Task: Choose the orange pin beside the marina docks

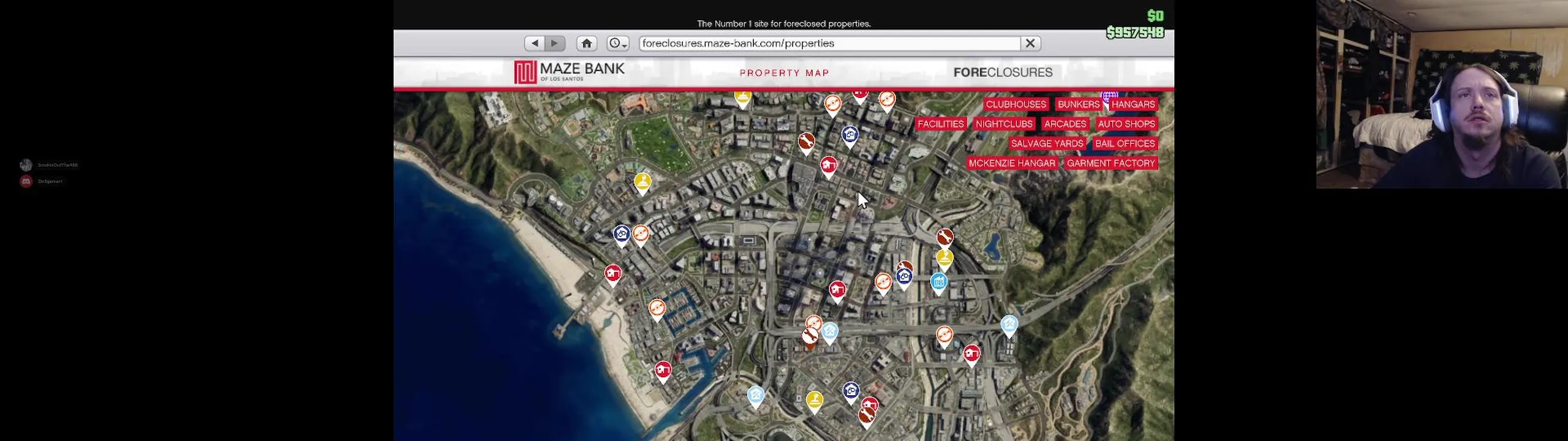Action: tap(657, 309)
